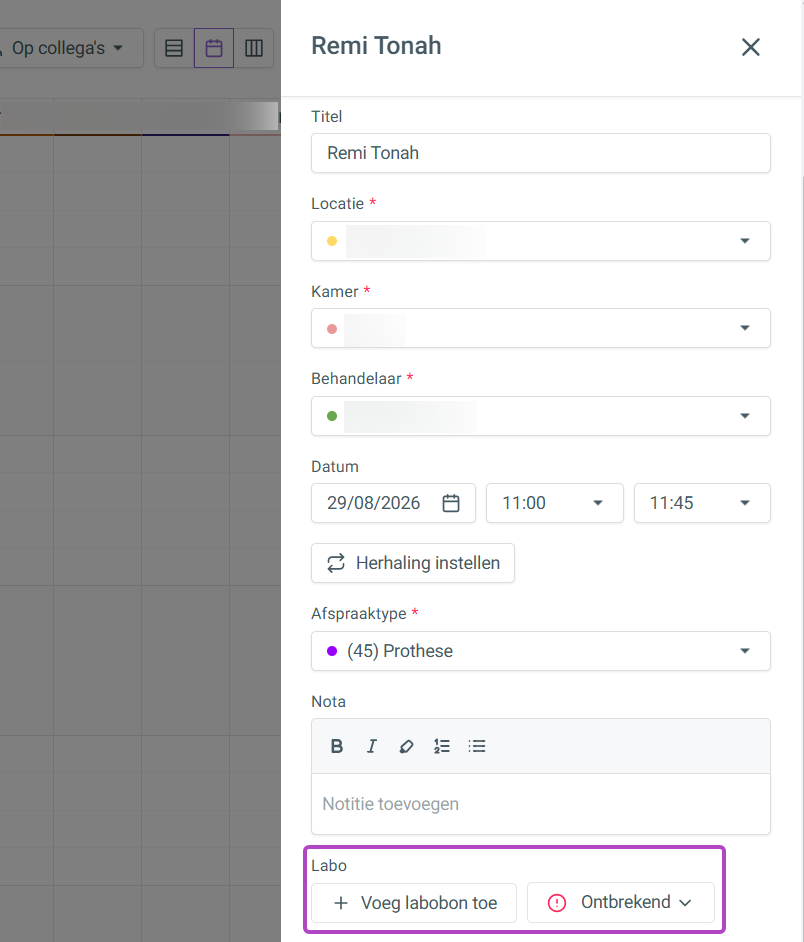Switch to list view icon
Screen dimensions: 804x942
(x=174, y=48)
